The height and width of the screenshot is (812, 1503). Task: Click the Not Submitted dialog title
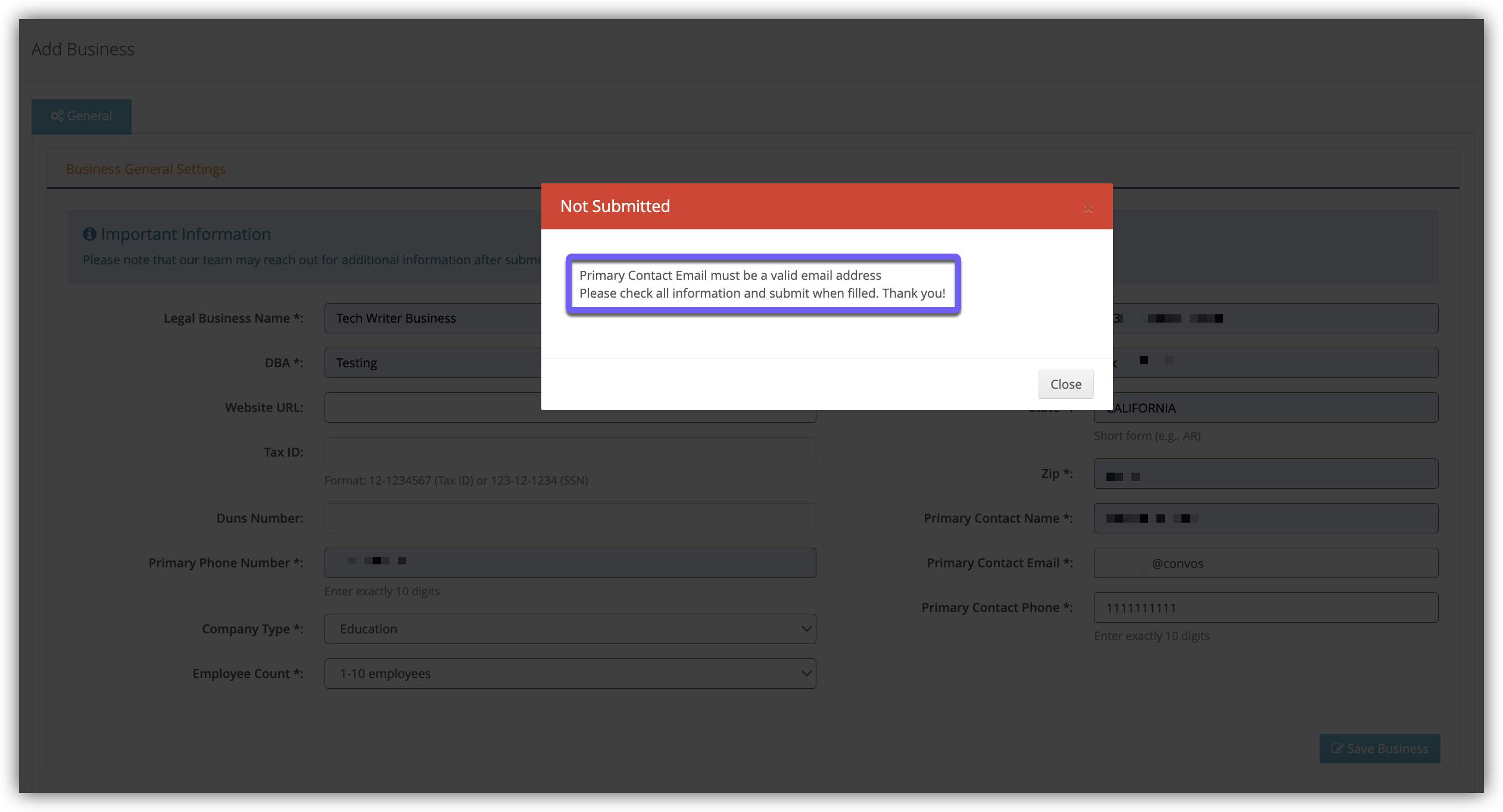point(615,206)
